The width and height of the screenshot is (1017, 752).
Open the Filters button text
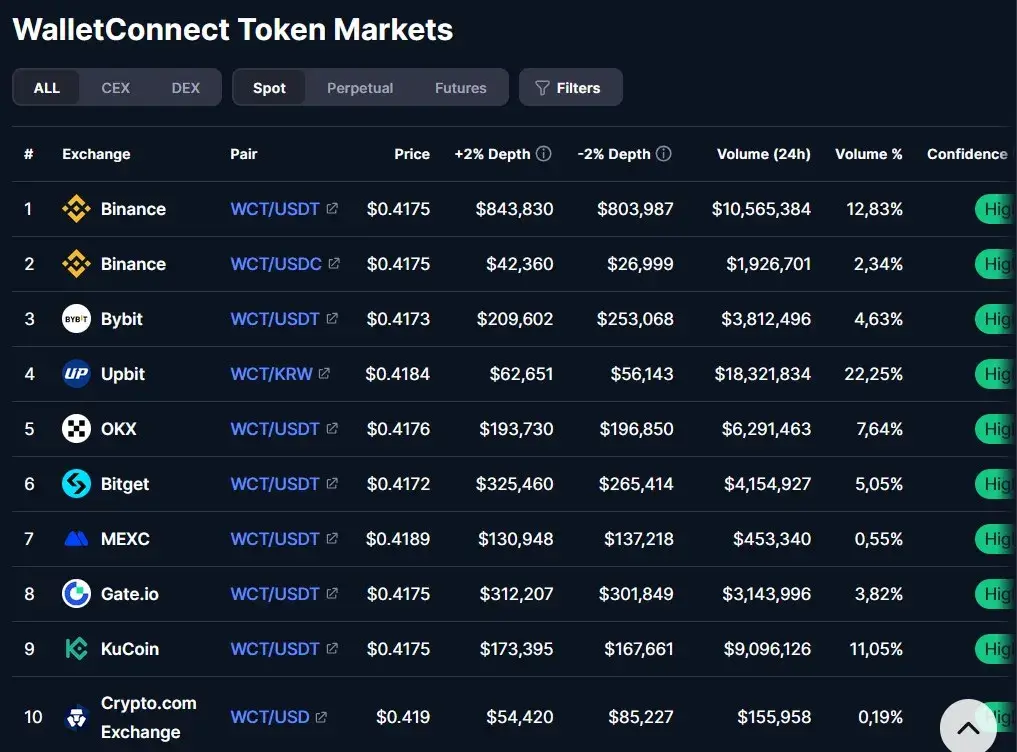point(579,88)
